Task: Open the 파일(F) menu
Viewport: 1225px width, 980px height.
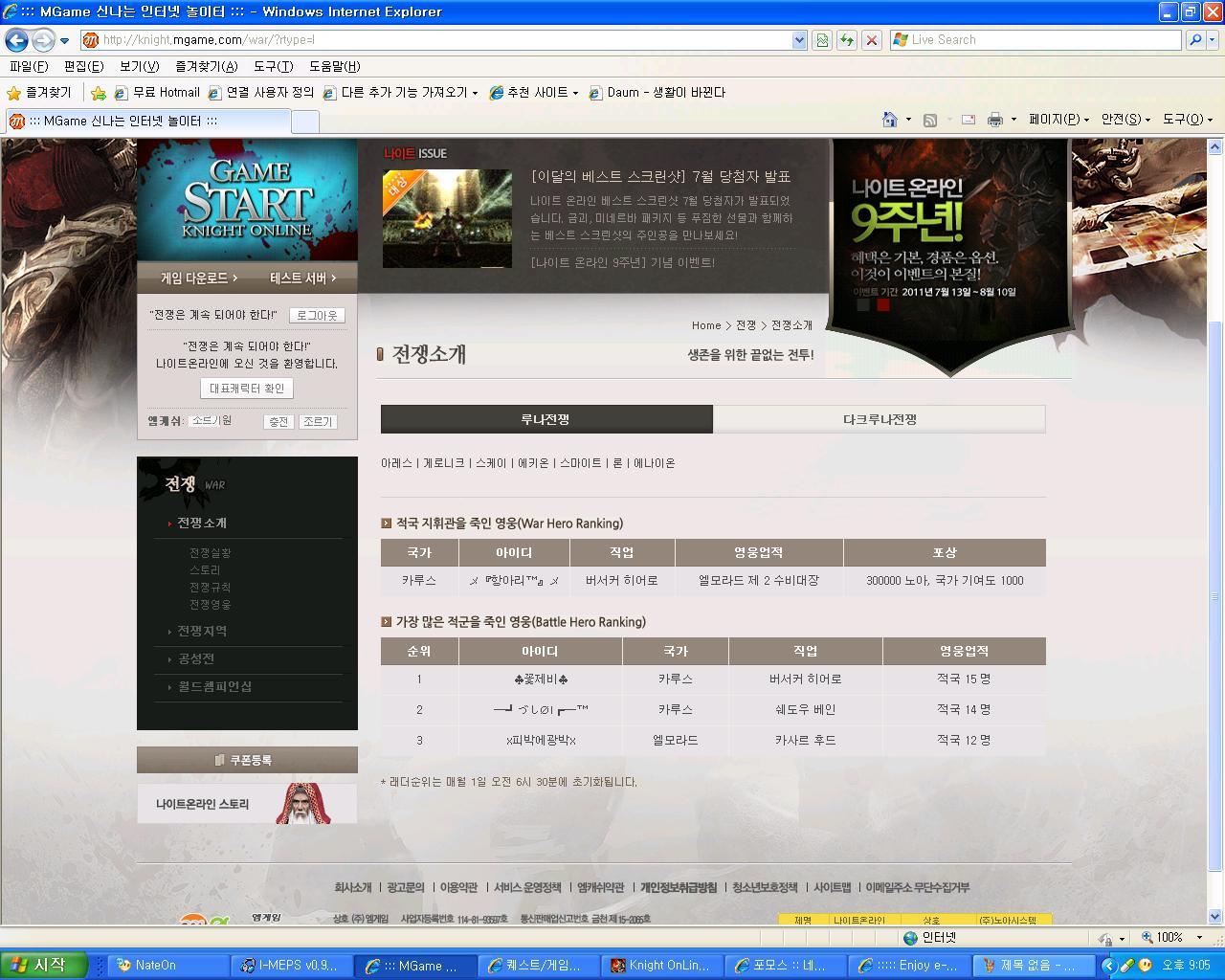Action: (29, 66)
